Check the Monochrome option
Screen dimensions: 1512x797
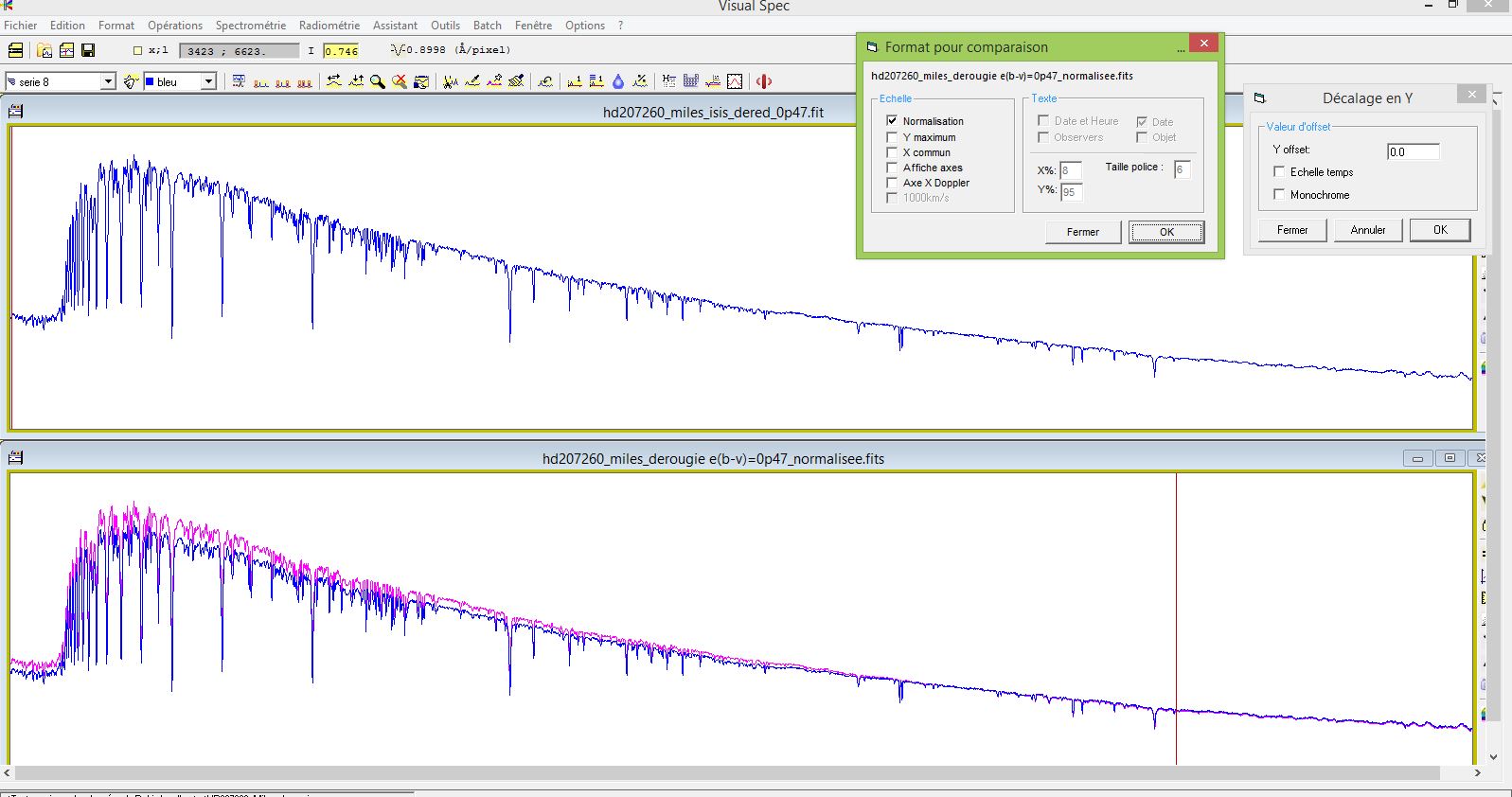(1279, 194)
